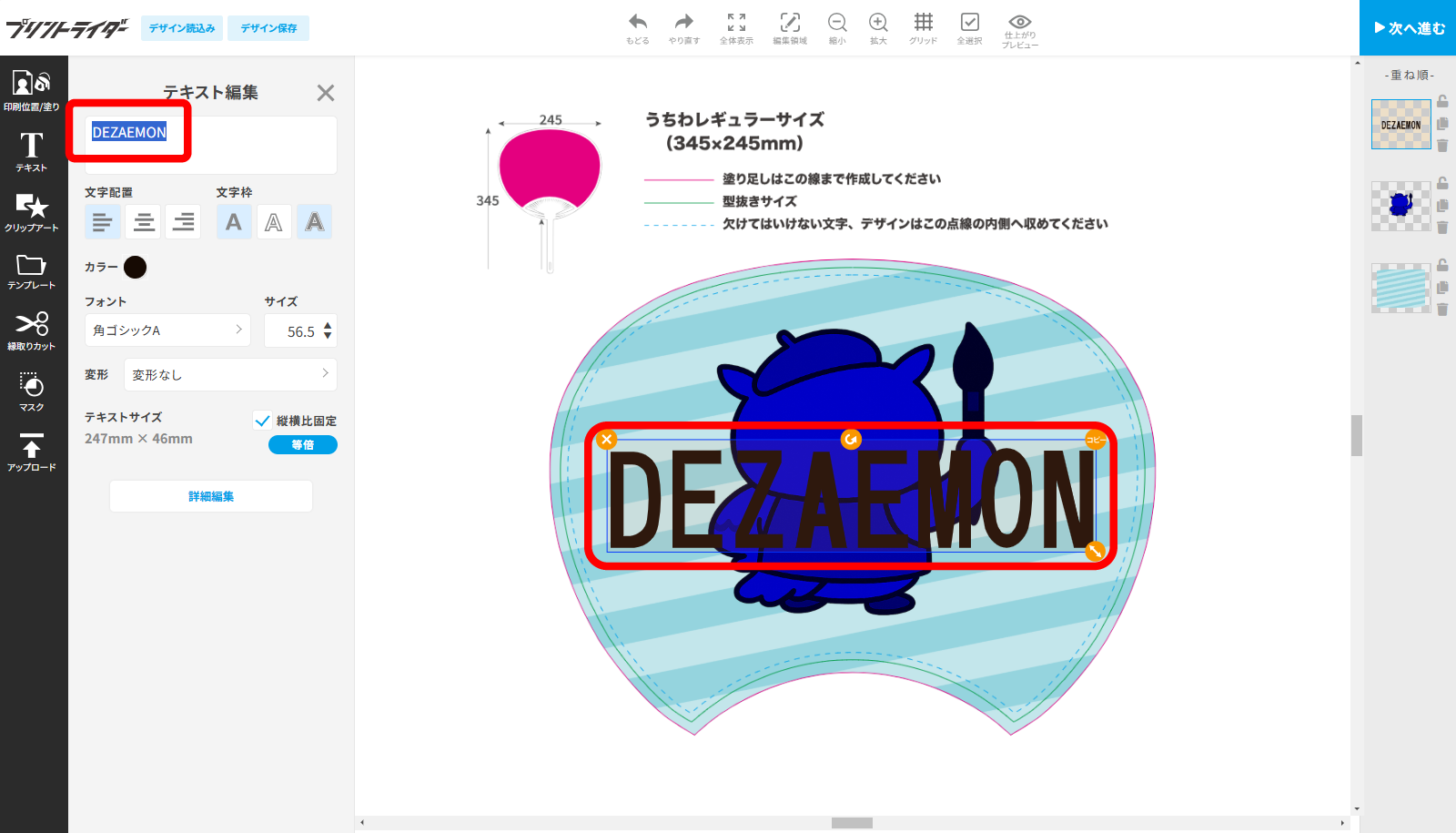
Task: Show full view of the design
Action: (736, 28)
